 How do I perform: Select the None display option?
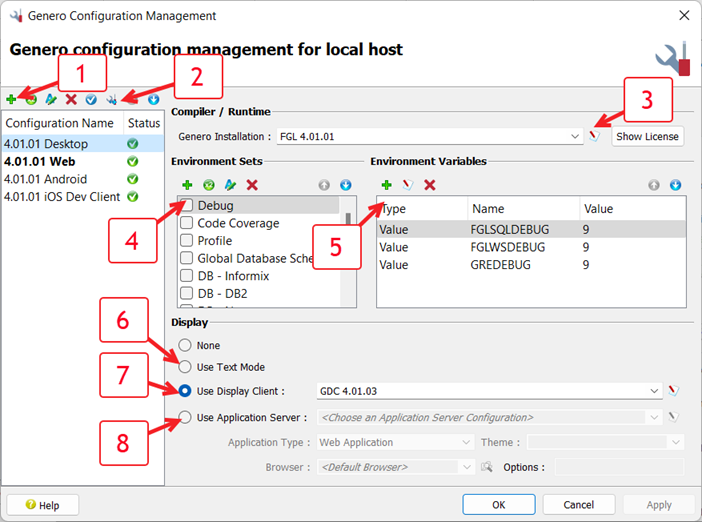[x=185, y=345]
